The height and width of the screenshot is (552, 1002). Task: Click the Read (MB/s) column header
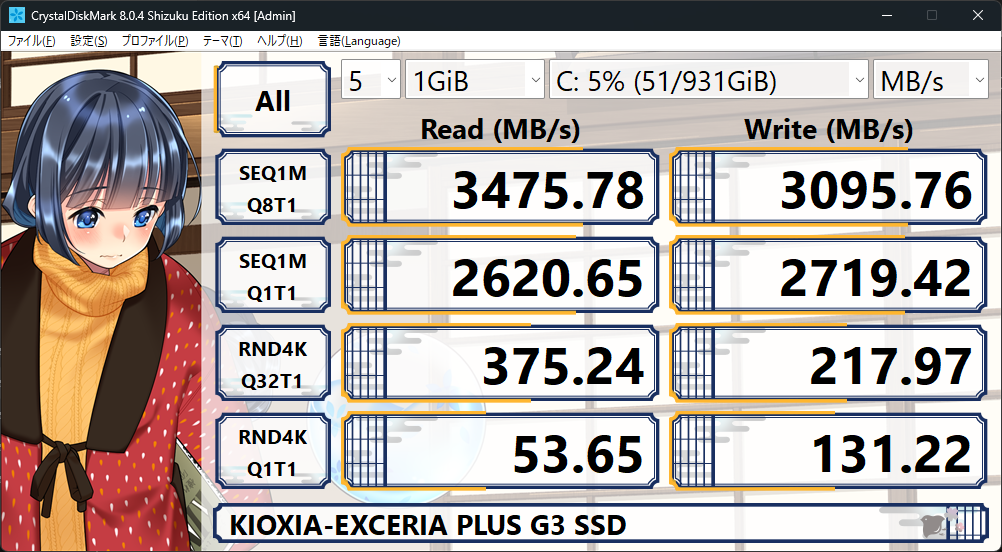500,130
